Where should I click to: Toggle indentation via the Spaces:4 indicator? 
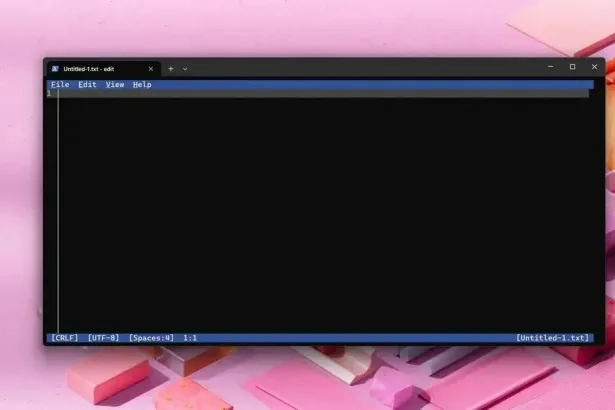pos(151,338)
